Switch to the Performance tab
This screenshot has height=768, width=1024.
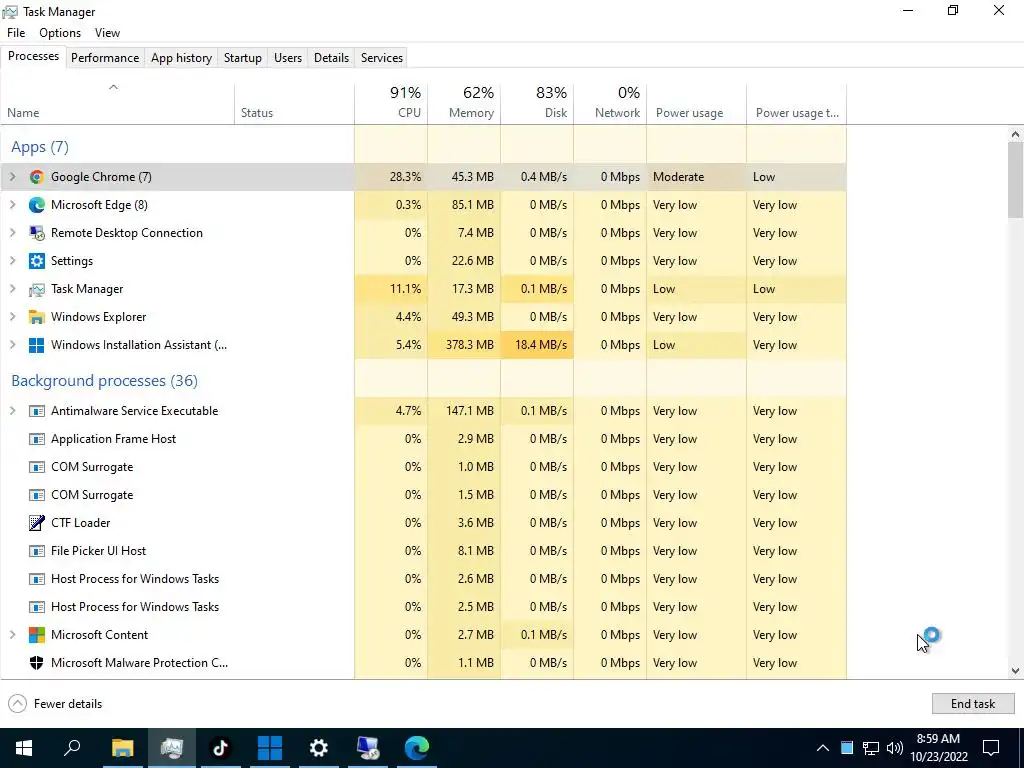[105, 57]
